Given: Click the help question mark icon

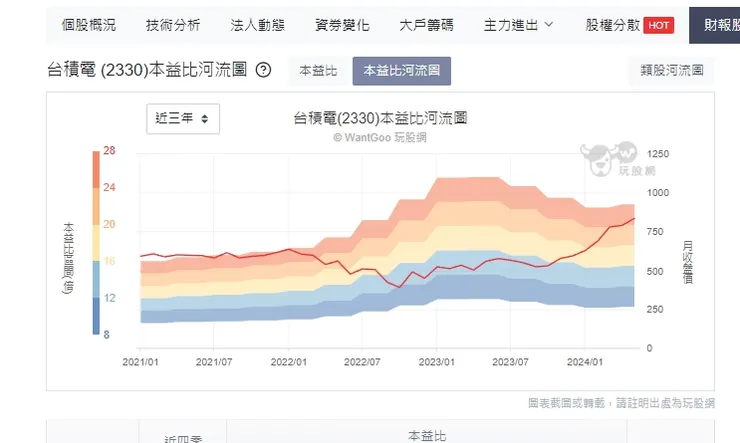Looking at the screenshot, I should (x=263, y=70).
